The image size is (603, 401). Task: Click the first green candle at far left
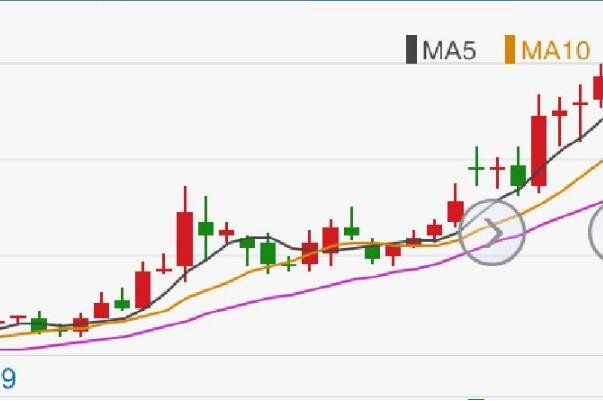pyautogui.click(x=39, y=324)
